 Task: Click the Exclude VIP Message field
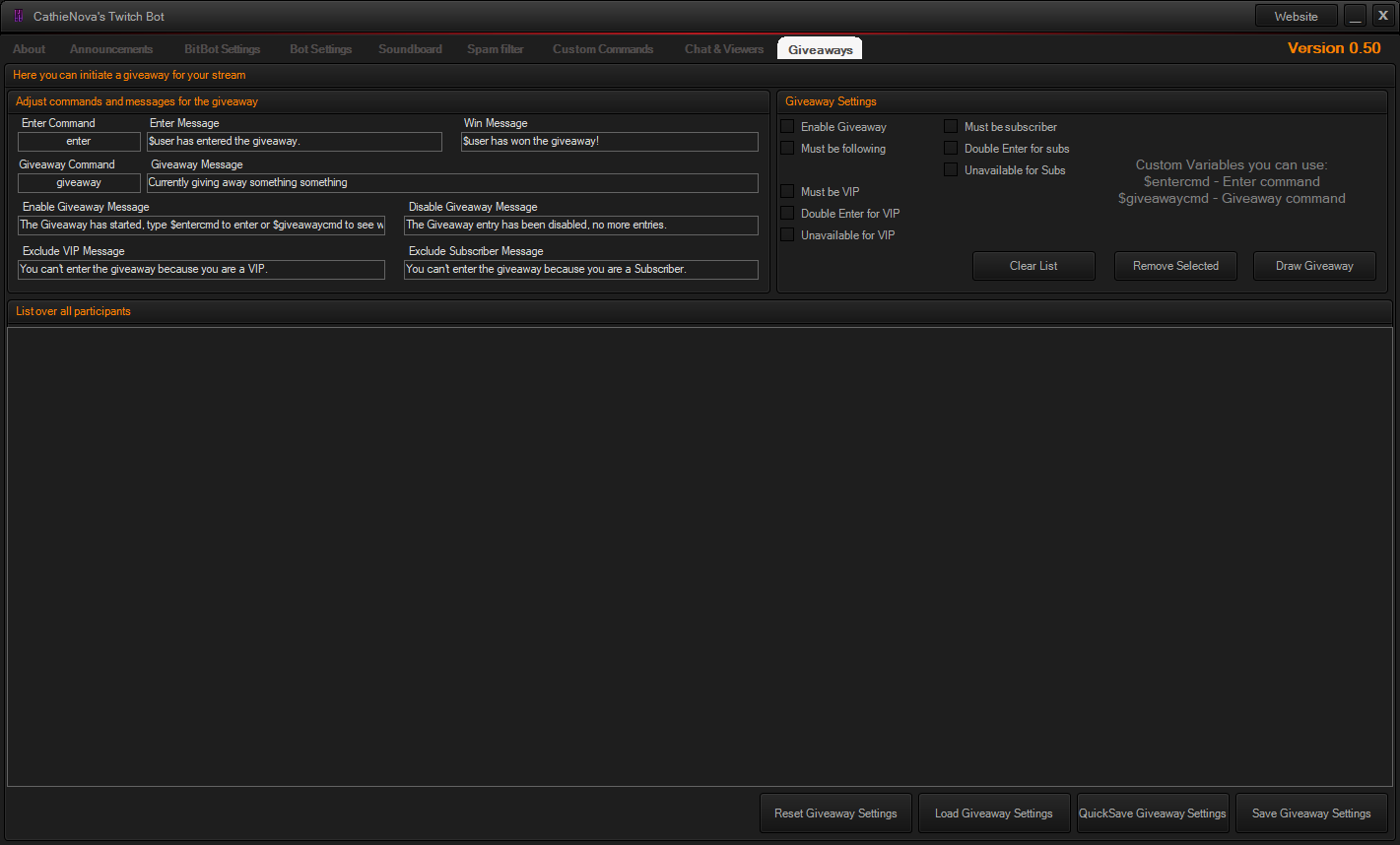click(201, 270)
